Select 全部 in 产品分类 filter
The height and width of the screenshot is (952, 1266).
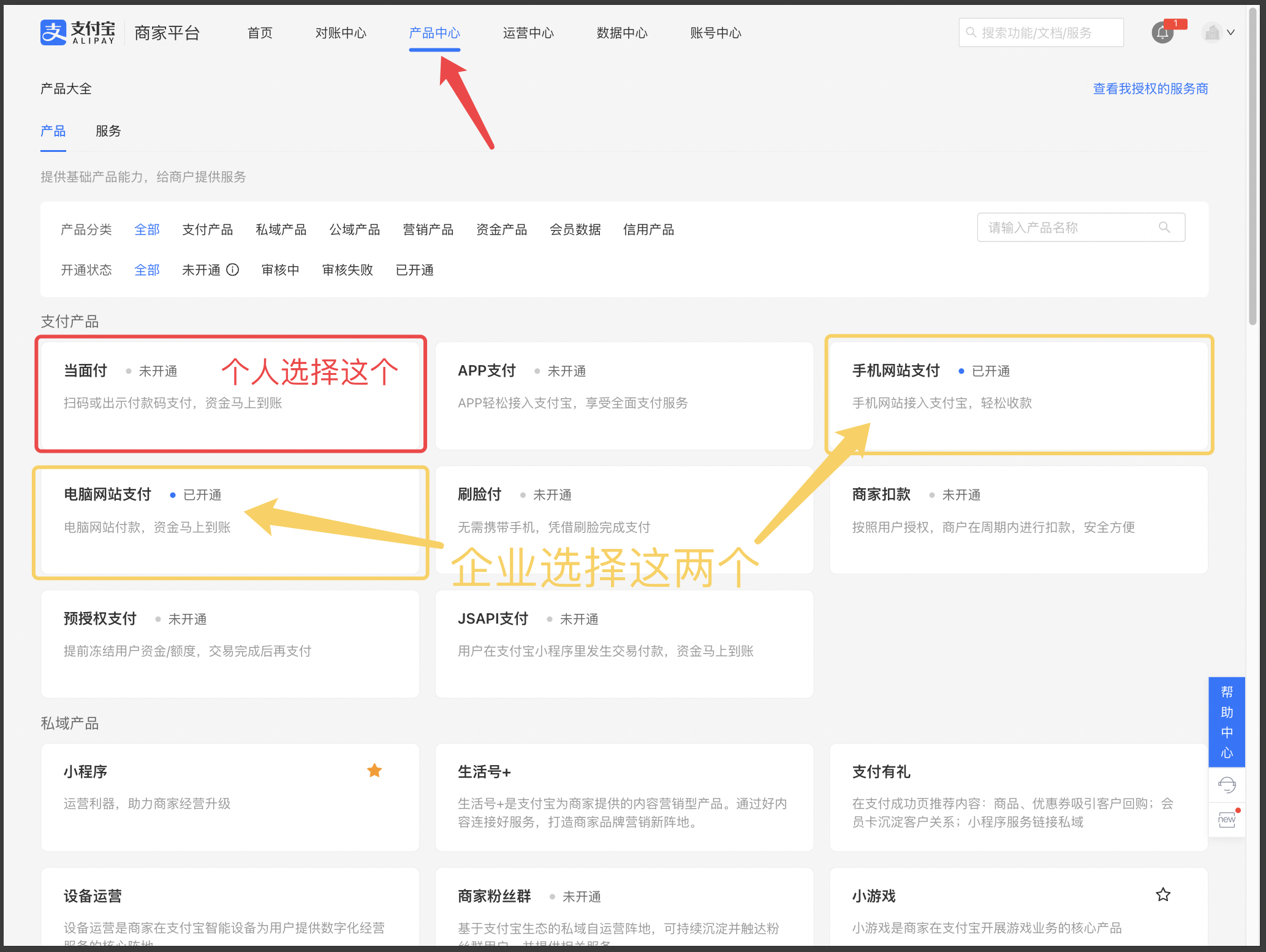pos(147,230)
